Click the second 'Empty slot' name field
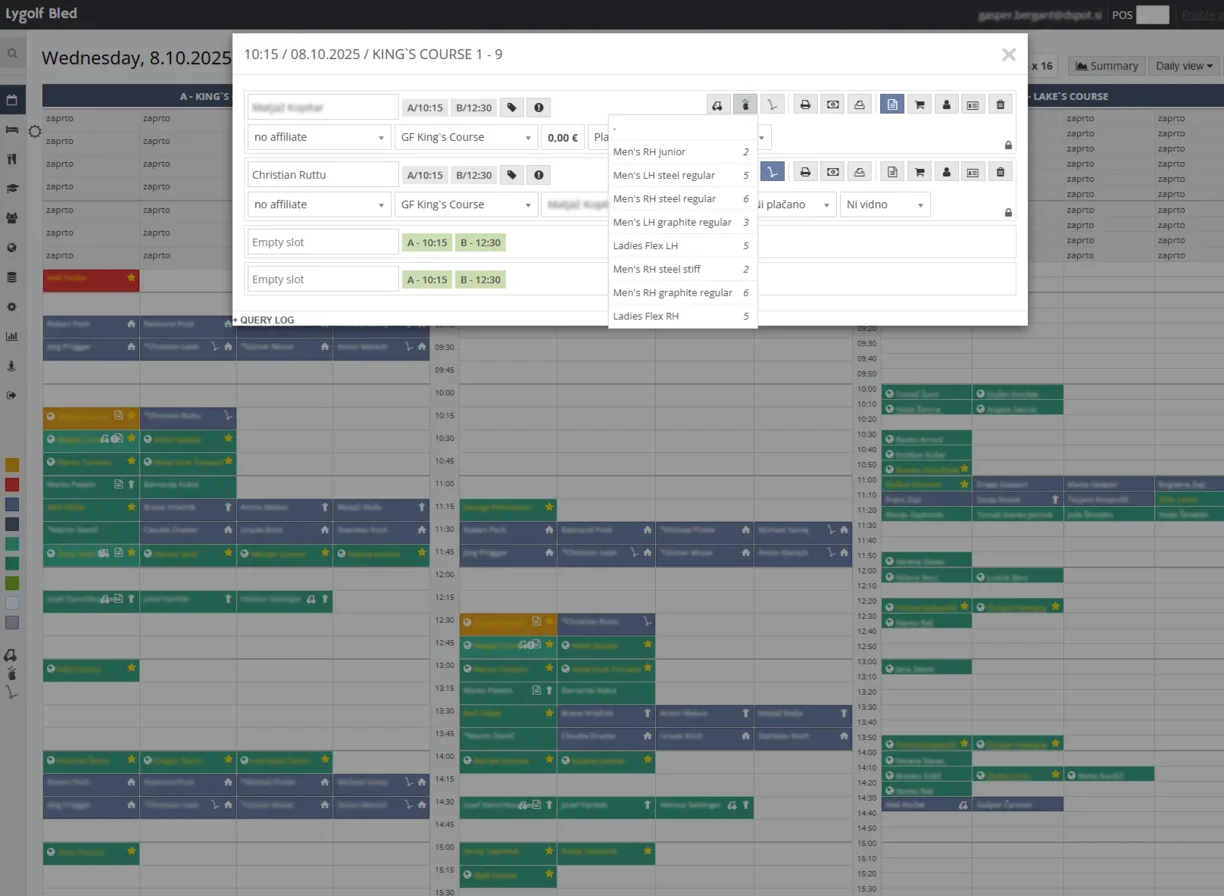Viewport: 1224px width, 896px height. [x=322, y=280]
